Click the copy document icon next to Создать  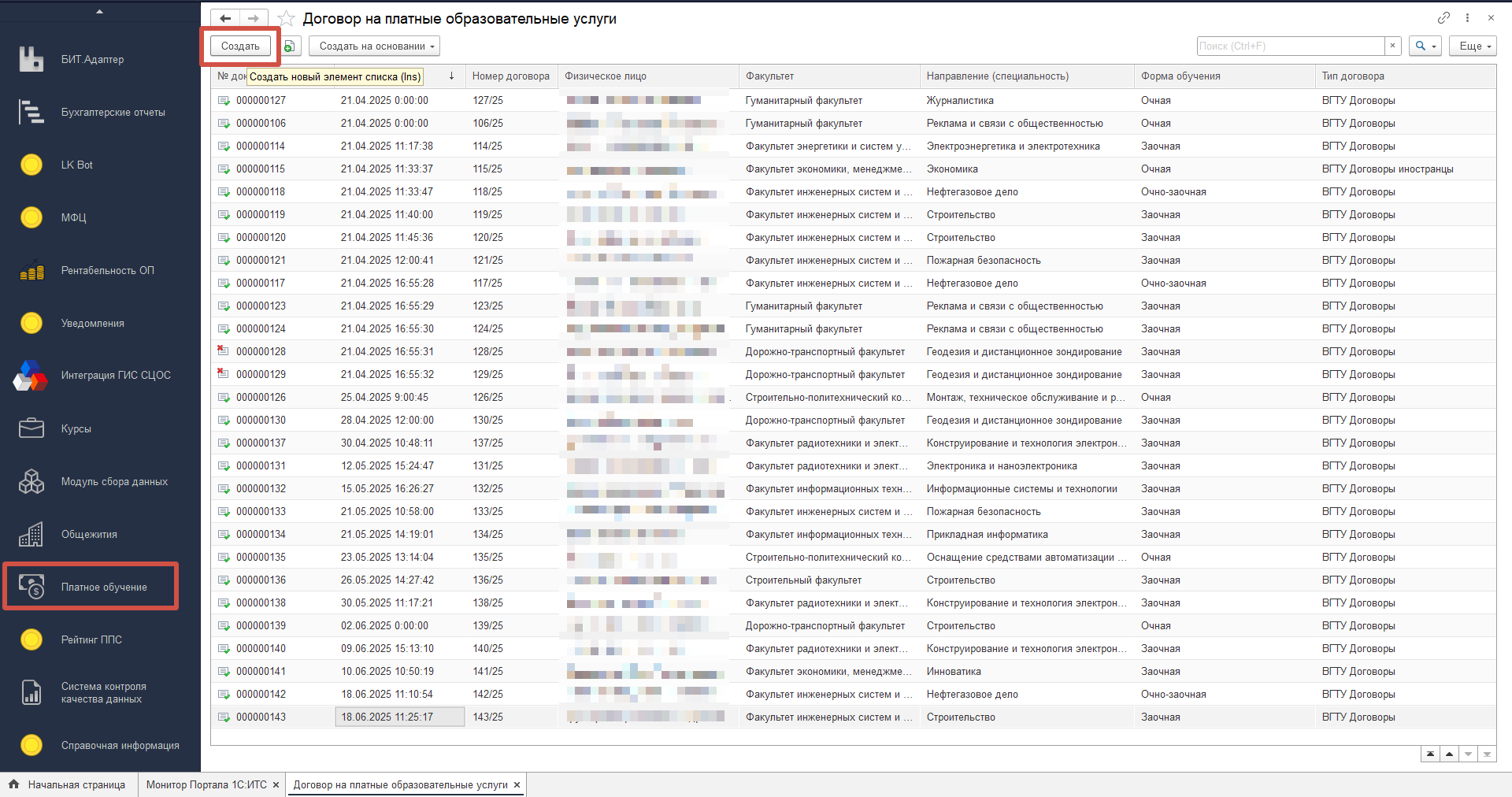pos(290,46)
